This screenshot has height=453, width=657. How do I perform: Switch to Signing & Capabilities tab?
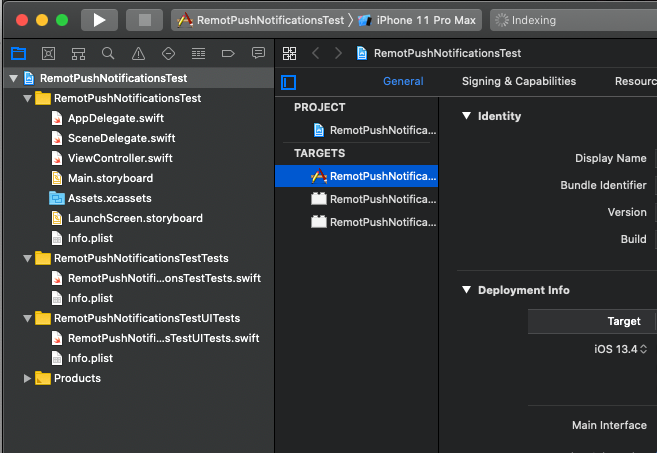(519, 81)
